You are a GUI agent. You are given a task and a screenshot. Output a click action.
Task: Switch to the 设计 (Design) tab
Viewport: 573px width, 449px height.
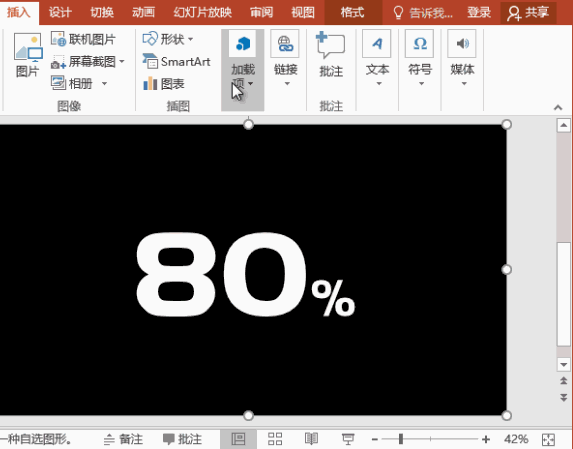point(60,12)
